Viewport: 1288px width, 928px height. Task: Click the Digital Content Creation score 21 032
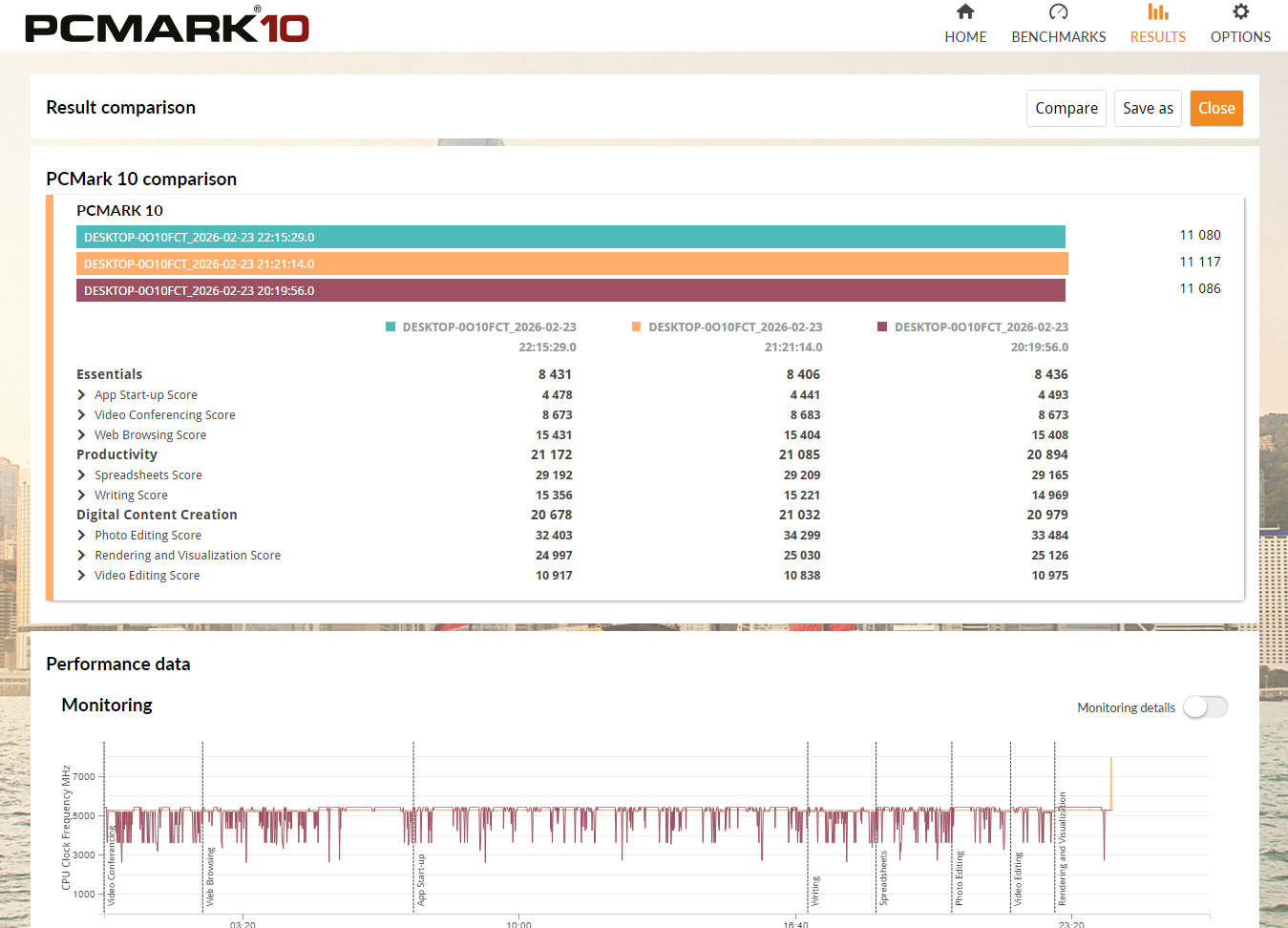(x=799, y=515)
